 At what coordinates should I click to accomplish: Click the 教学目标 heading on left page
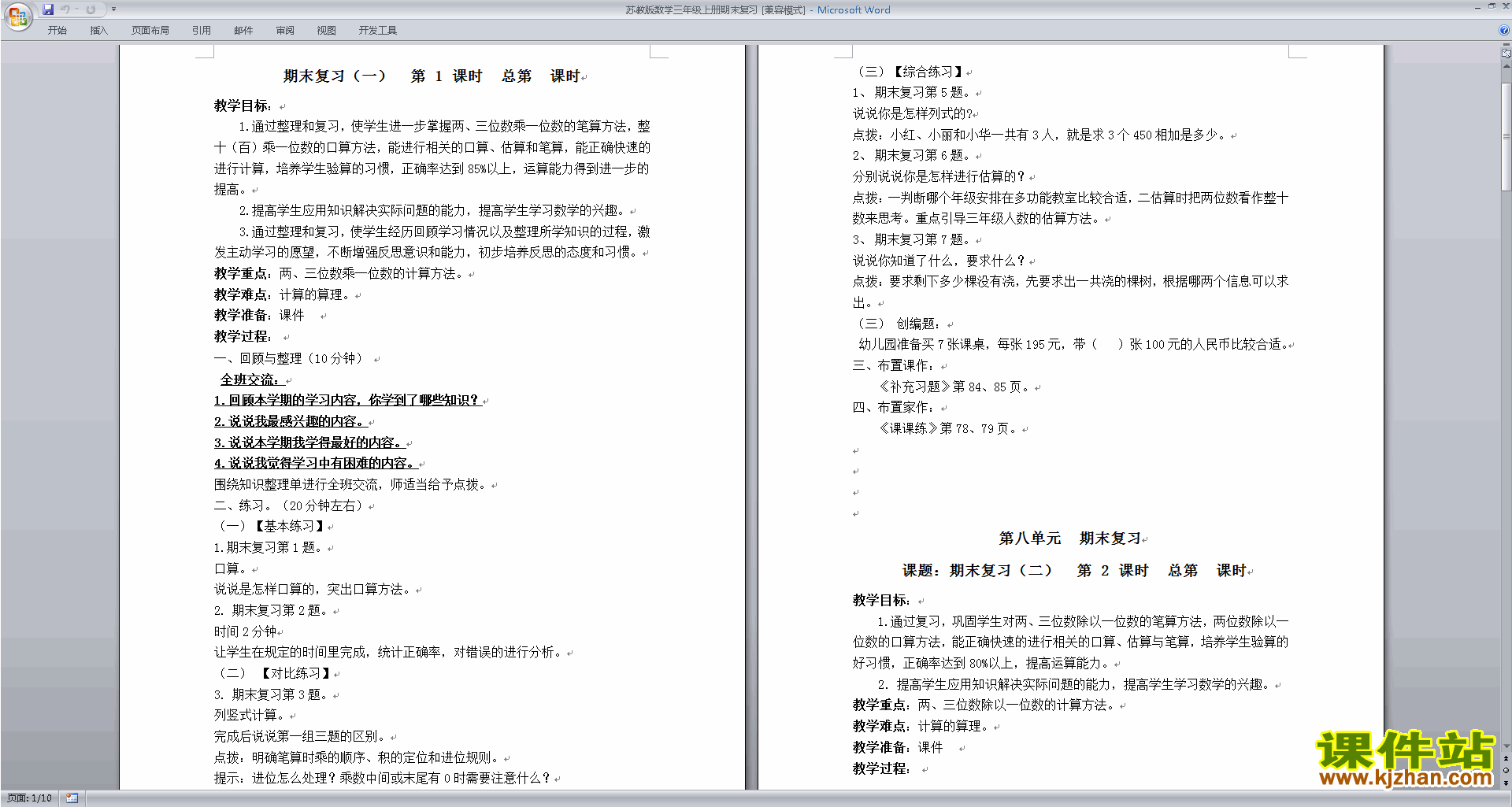[243, 106]
